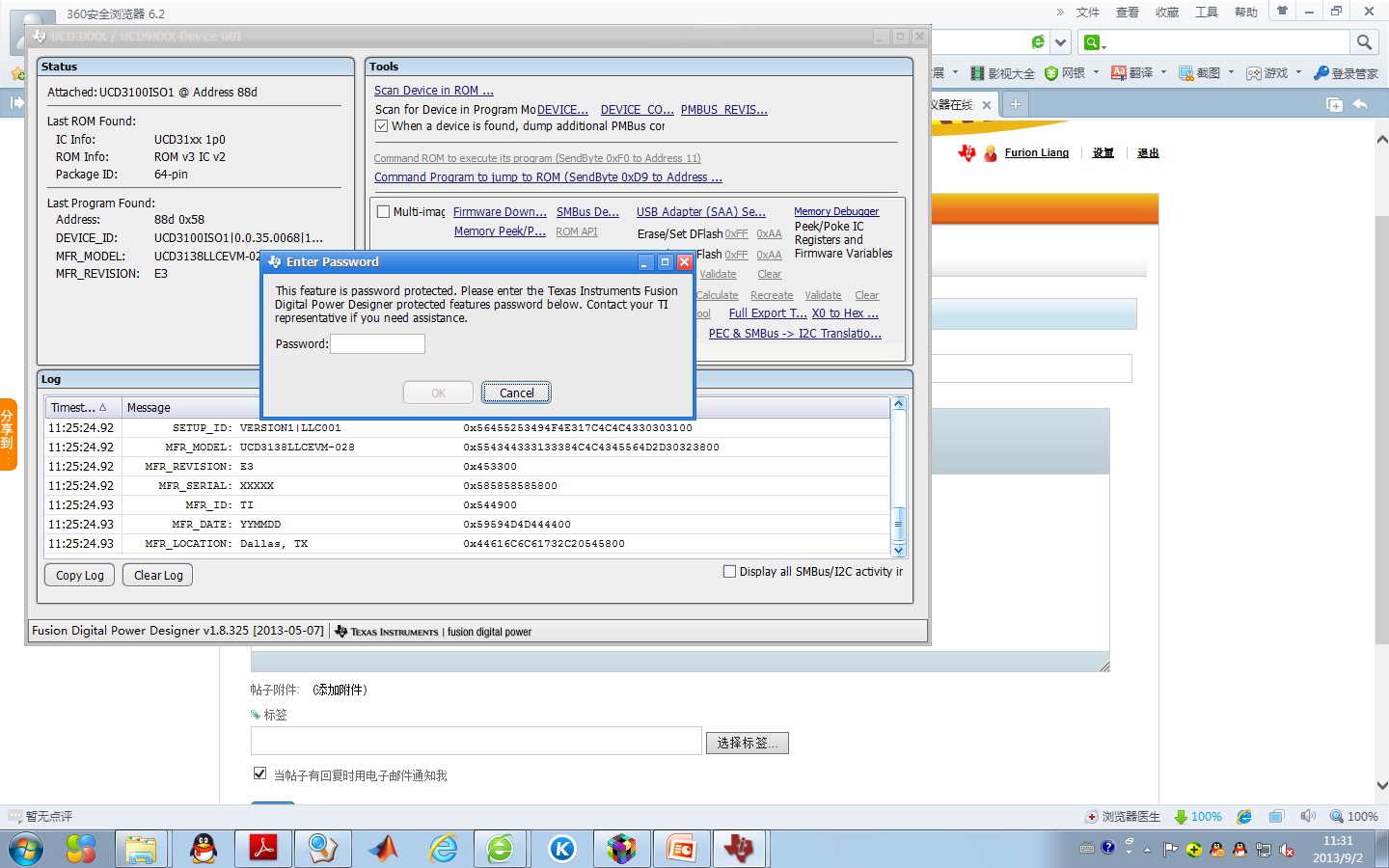Click the browser search input field
Viewport: 1389px width, 868px height.
point(1228,42)
